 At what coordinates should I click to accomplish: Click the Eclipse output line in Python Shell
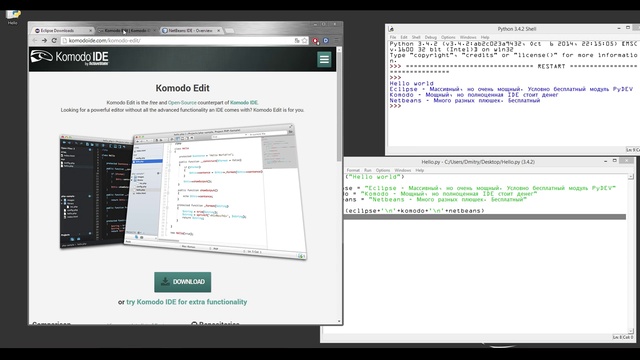[511, 89]
